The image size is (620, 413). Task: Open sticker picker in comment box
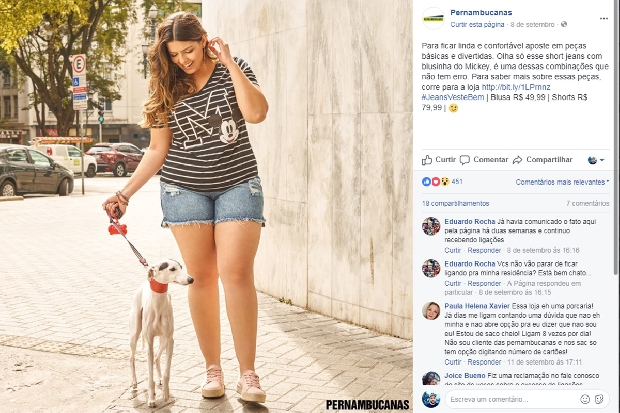tap(599, 399)
